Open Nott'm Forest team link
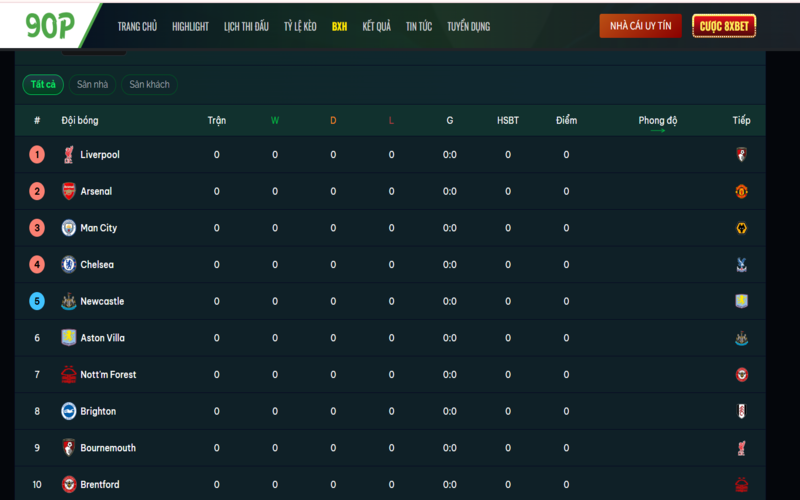Viewport: 800px width, 500px height. point(108,374)
